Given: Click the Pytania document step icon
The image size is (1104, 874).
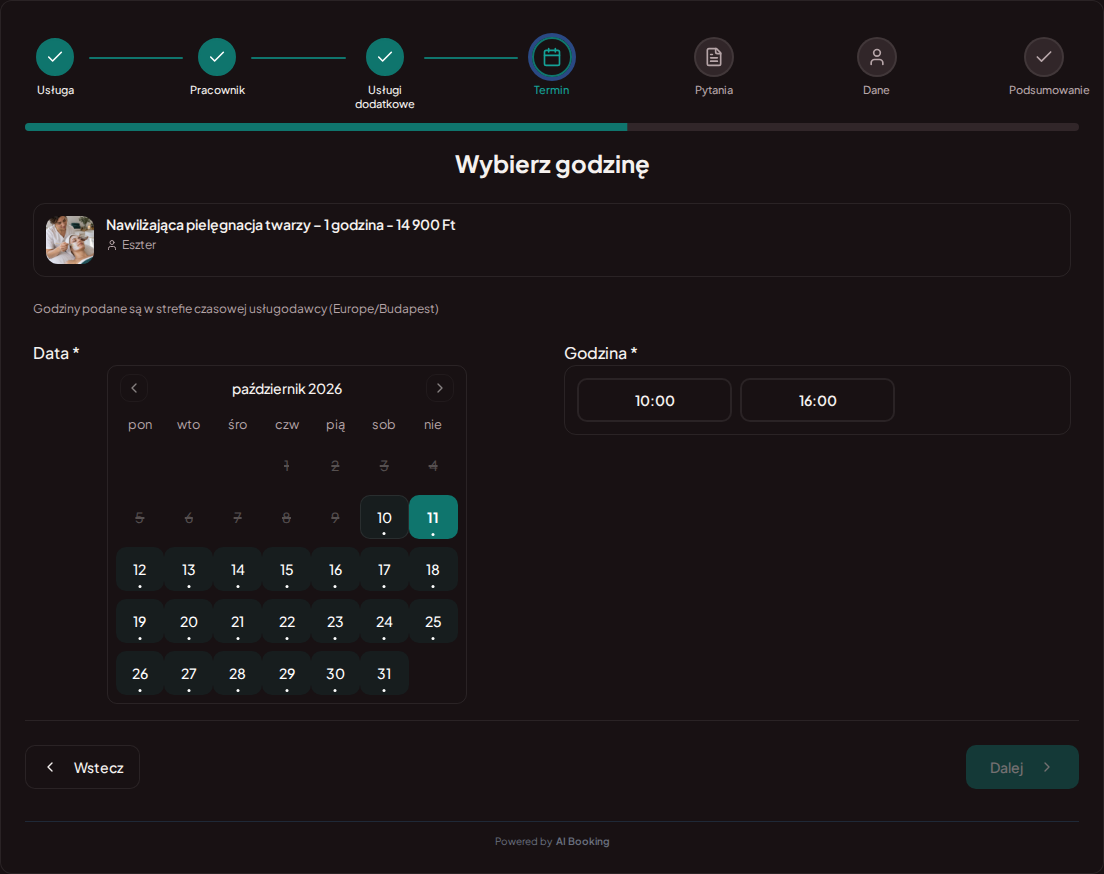Looking at the screenshot, I should tap(714, 57).
